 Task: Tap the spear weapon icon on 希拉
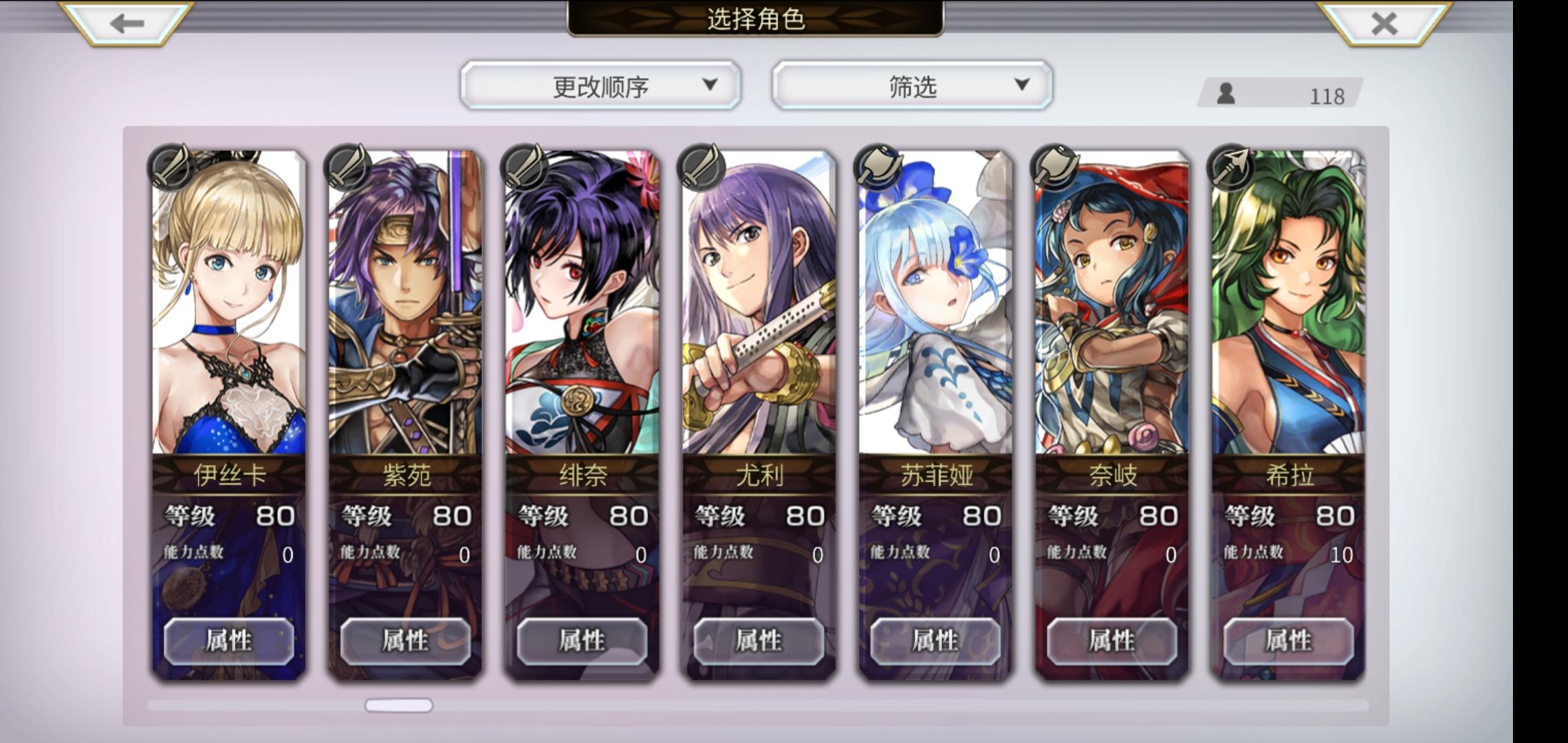1232,167
